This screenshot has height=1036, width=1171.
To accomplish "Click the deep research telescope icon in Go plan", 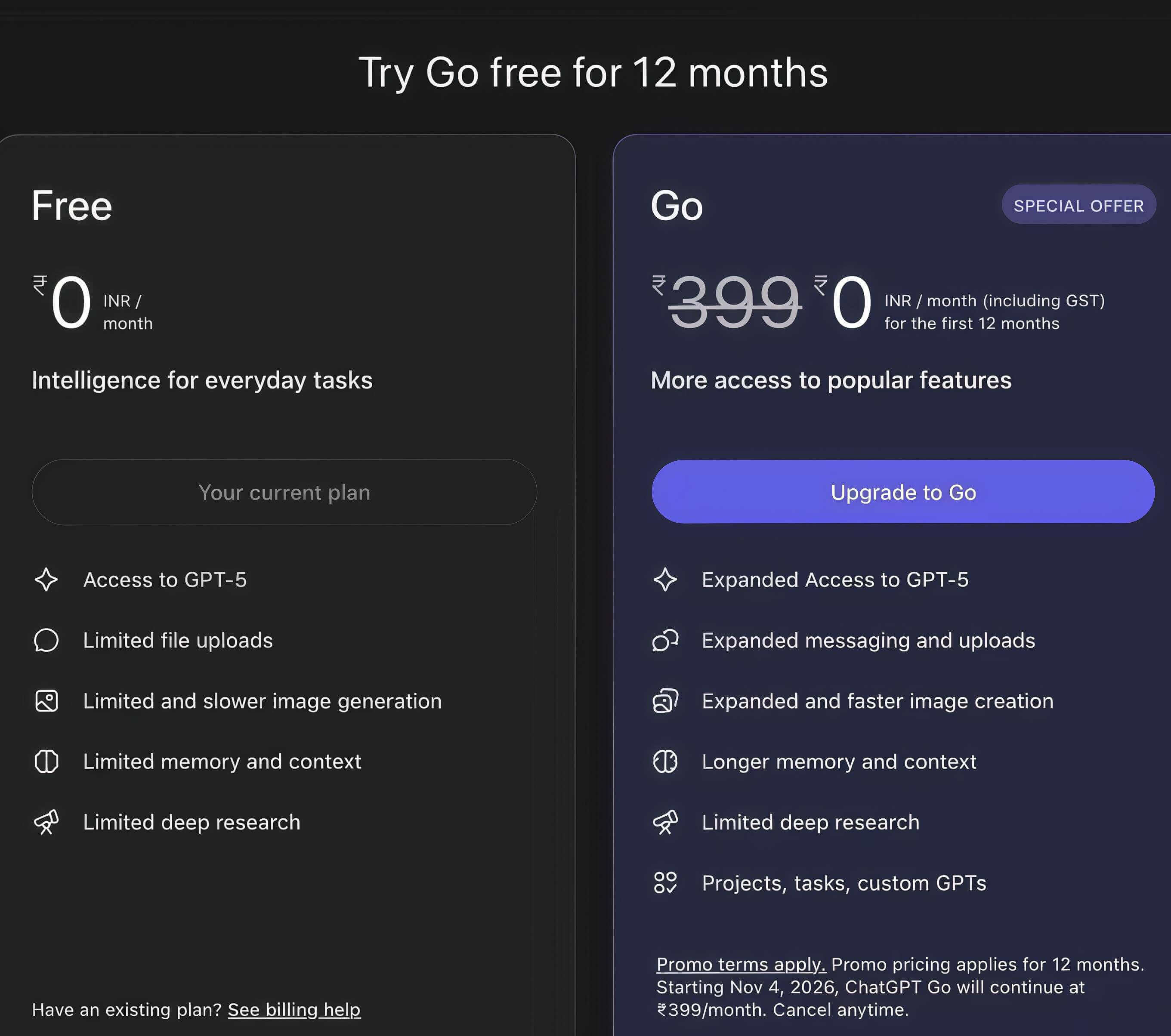I will point(665,822).
